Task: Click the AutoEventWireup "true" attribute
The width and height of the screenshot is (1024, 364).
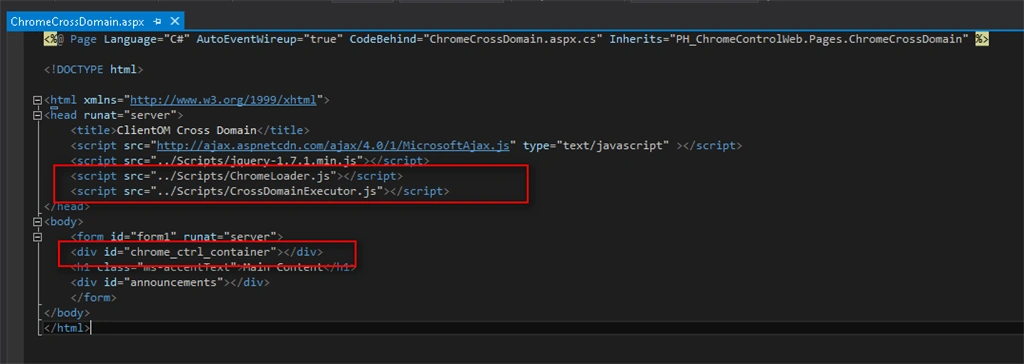Action: [270, 39]
